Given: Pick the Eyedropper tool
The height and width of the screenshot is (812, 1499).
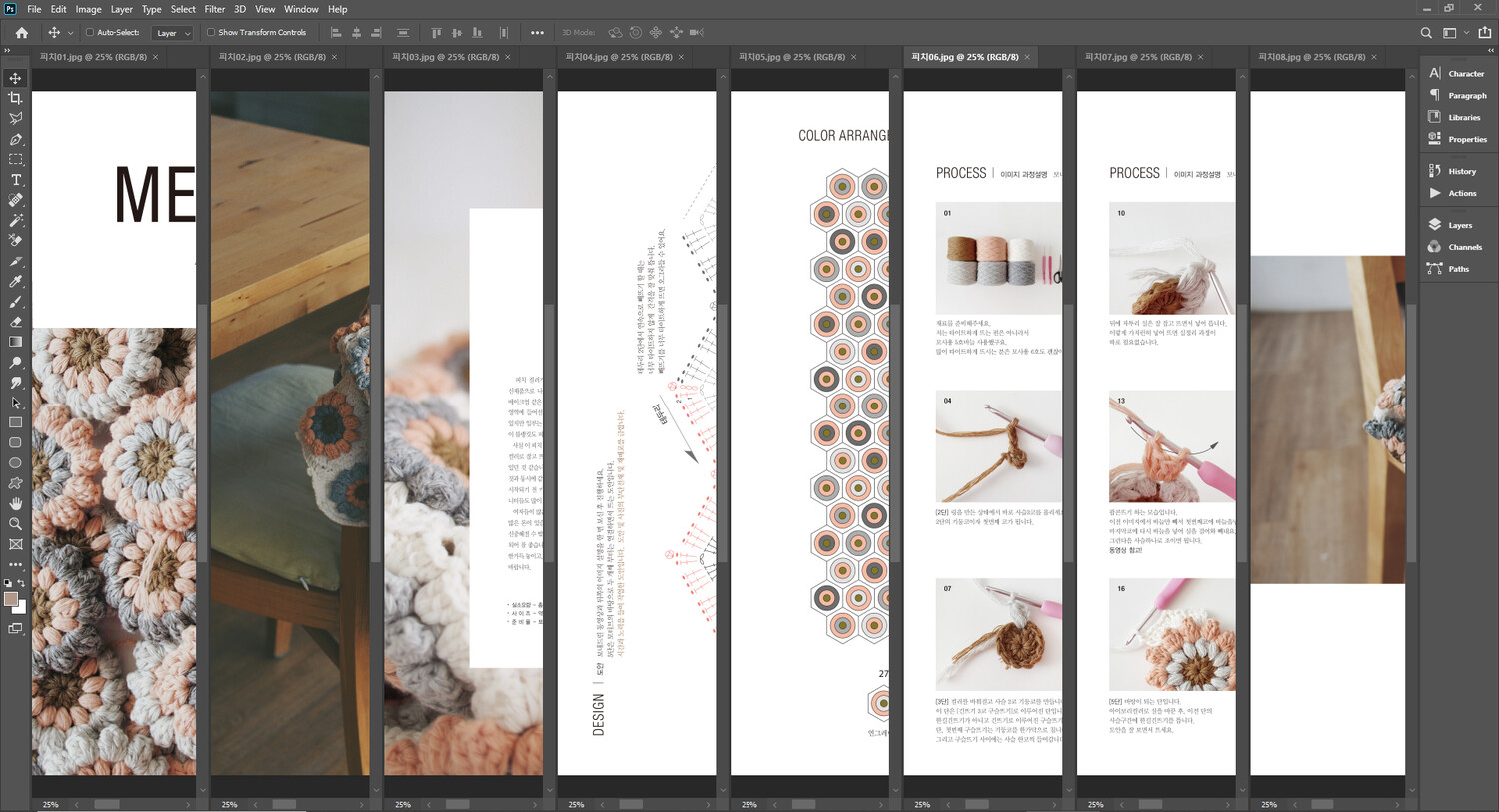Looking at the screenshot, I should (15, 282).
